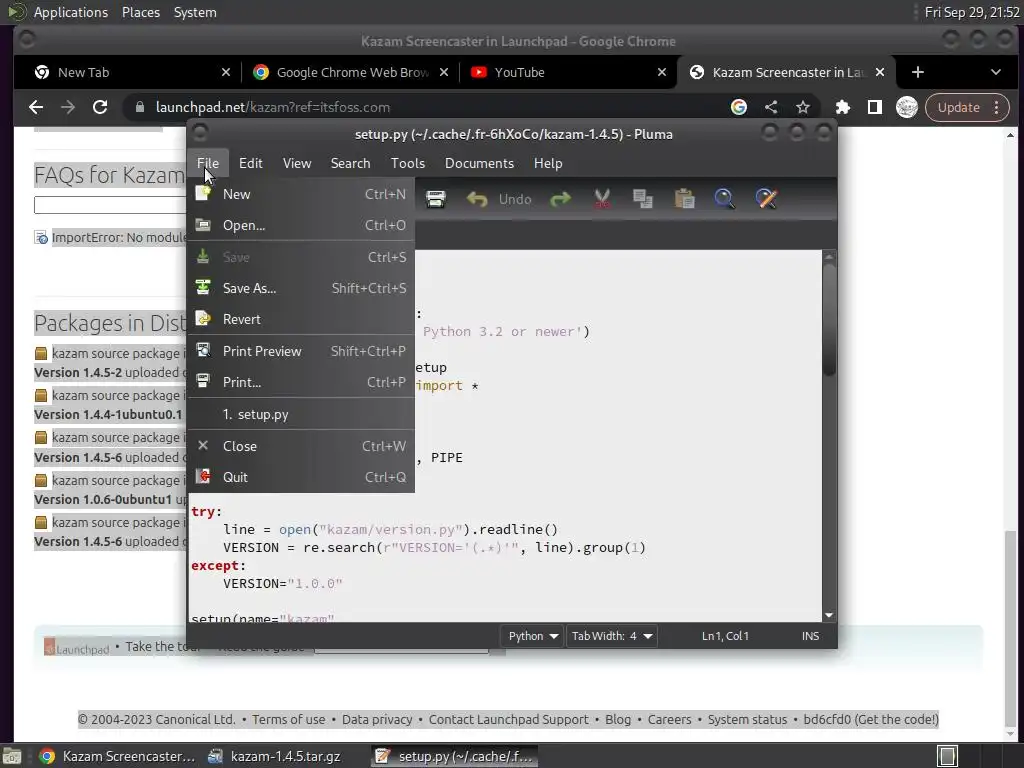The image size is (1024, 768).
Task: Switch to the YouTube tab
Action: point(566,72)
